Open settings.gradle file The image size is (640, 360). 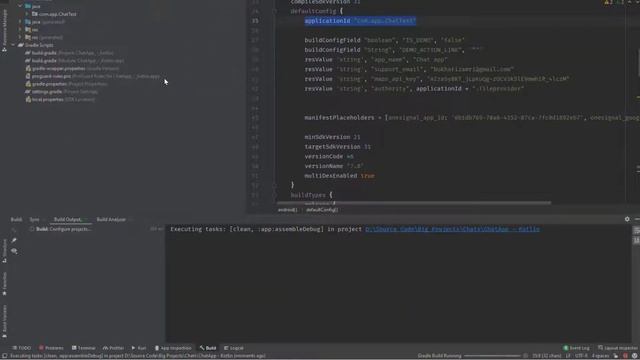coord(61,91)
